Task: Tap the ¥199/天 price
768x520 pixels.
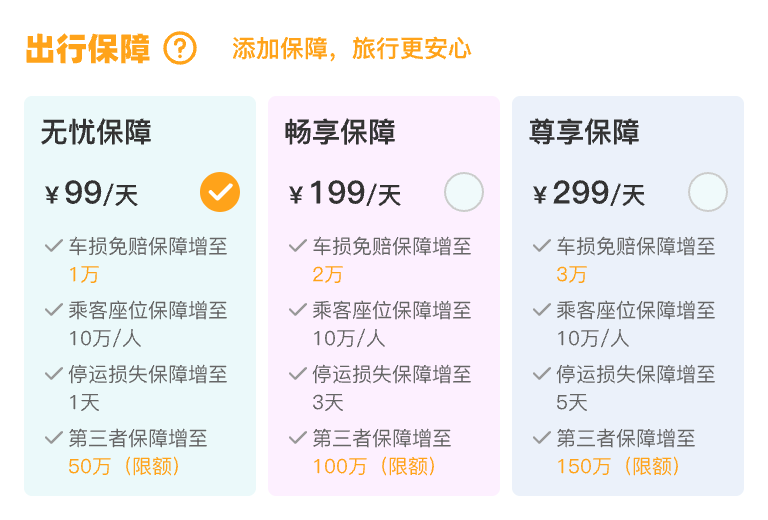Action: pos(345,193)
